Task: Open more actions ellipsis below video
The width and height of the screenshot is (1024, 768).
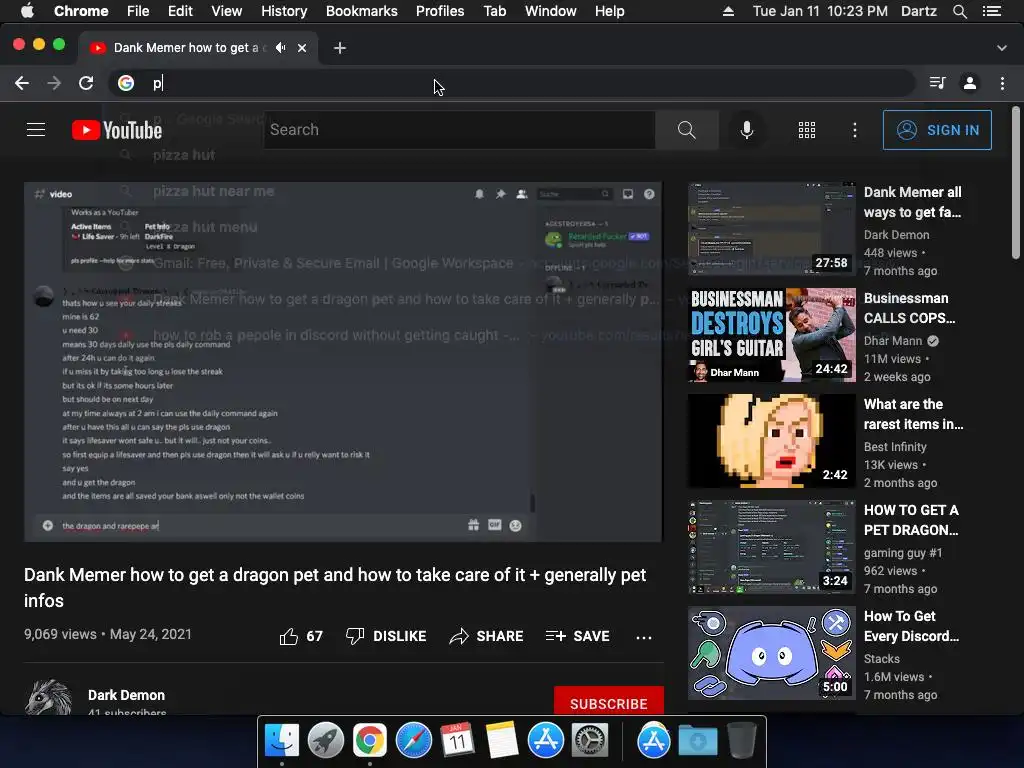Action: [x=644, y=637]
